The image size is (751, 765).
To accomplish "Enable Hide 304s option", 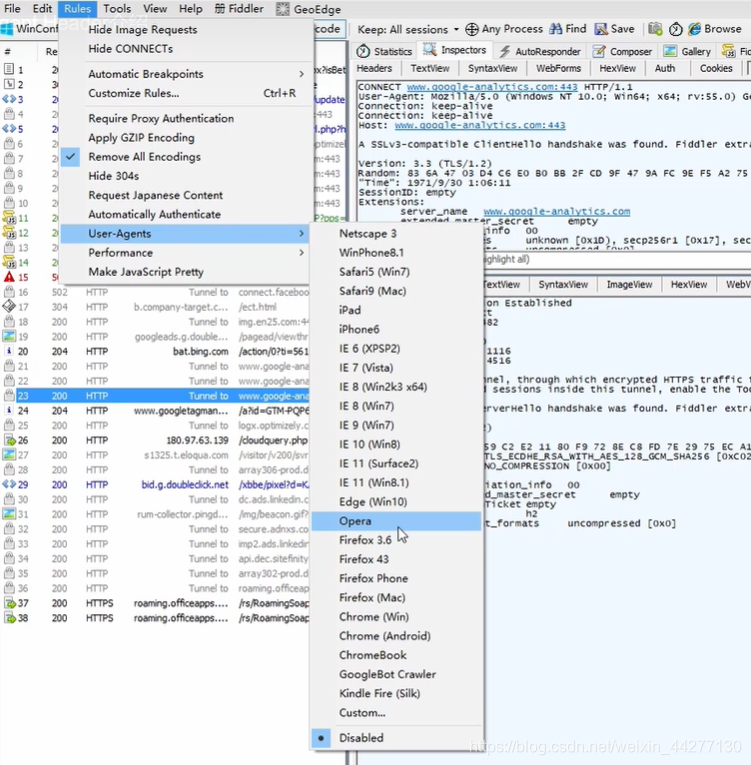I will click(185, 176).
